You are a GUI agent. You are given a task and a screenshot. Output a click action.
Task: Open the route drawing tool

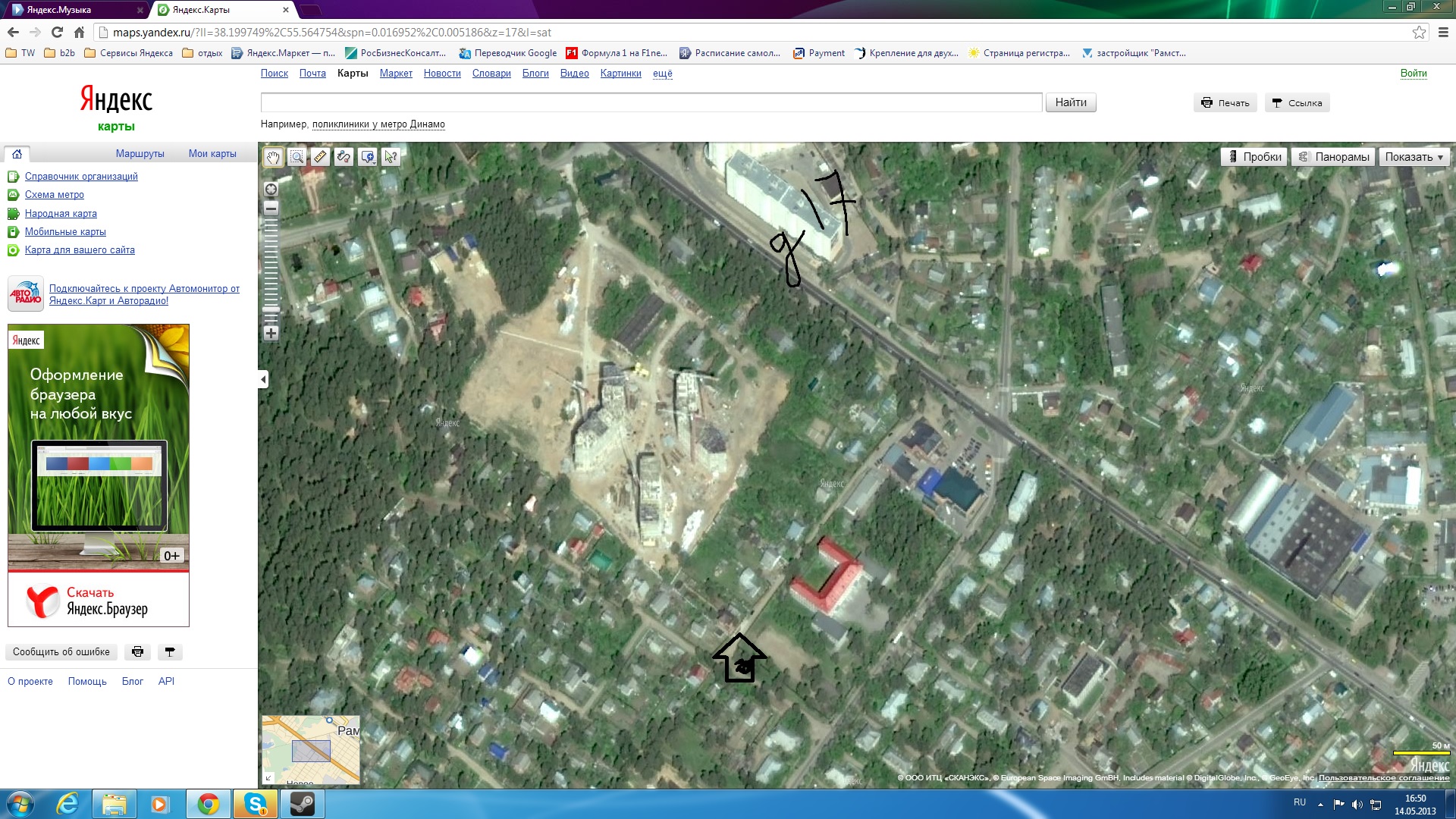click(344, 157)
